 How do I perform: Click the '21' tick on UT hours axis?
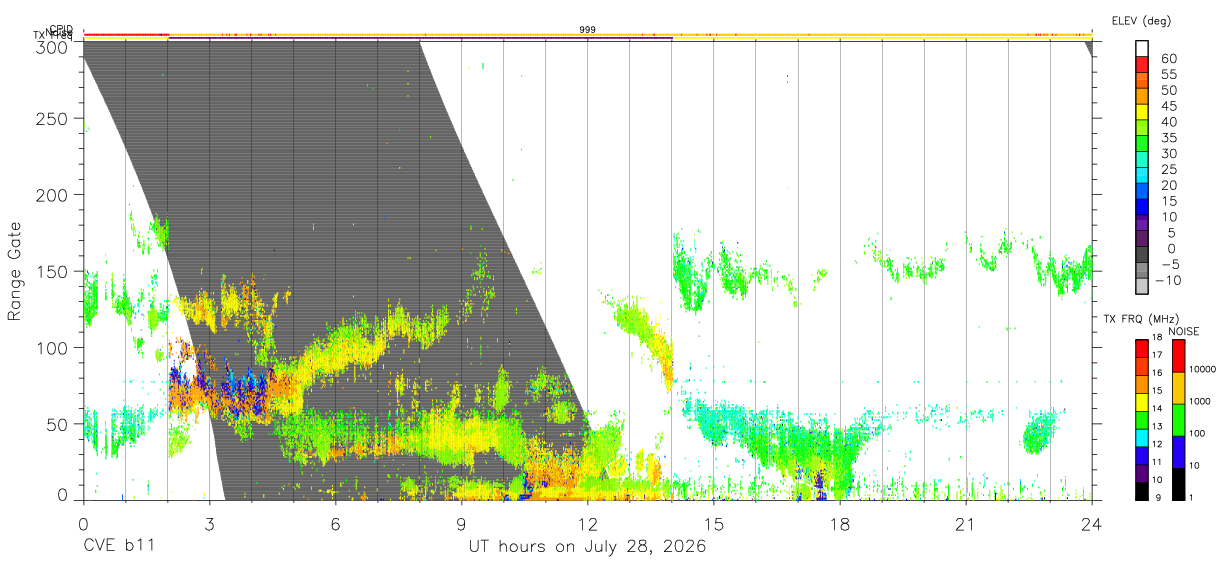[x=965, y=524]
